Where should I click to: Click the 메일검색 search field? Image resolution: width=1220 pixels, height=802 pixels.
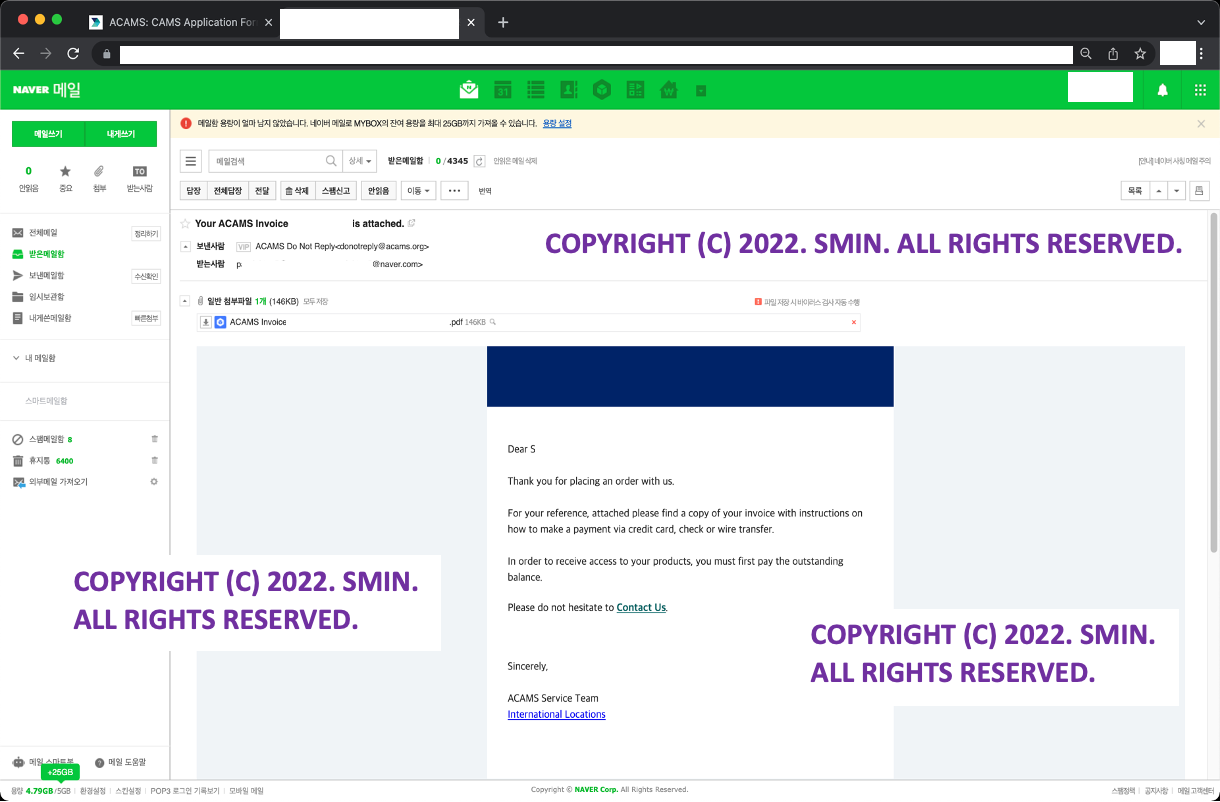[x=267, y=161]
